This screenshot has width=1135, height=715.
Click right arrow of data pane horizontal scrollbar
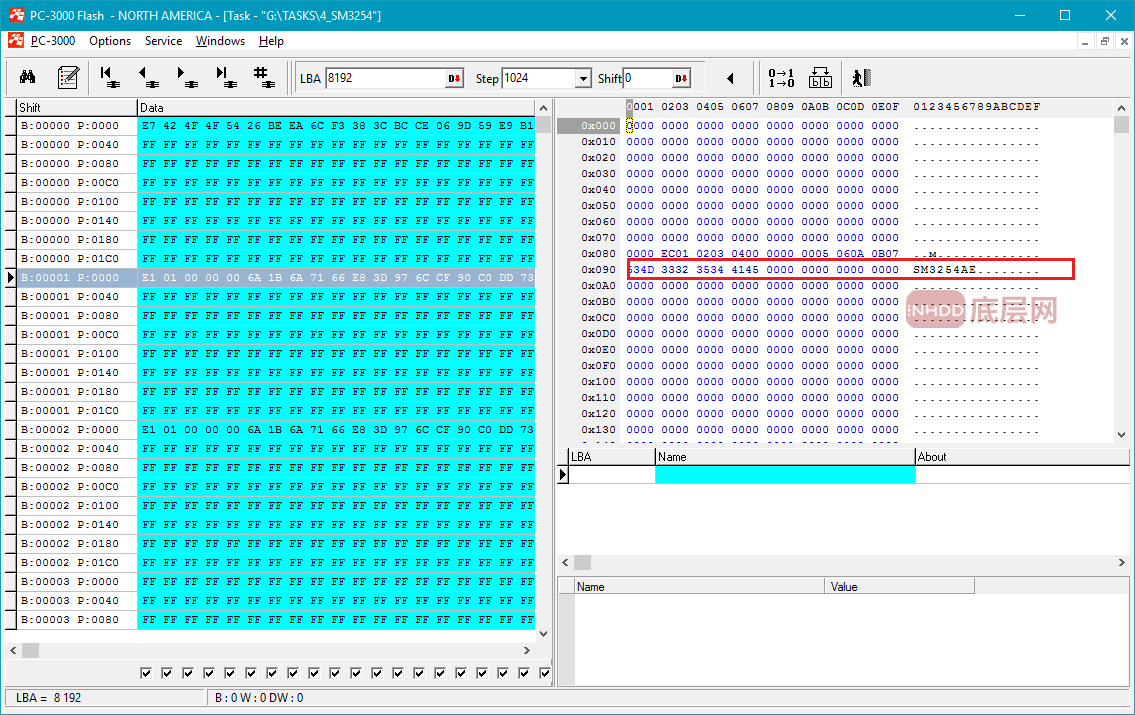(526, 651)
